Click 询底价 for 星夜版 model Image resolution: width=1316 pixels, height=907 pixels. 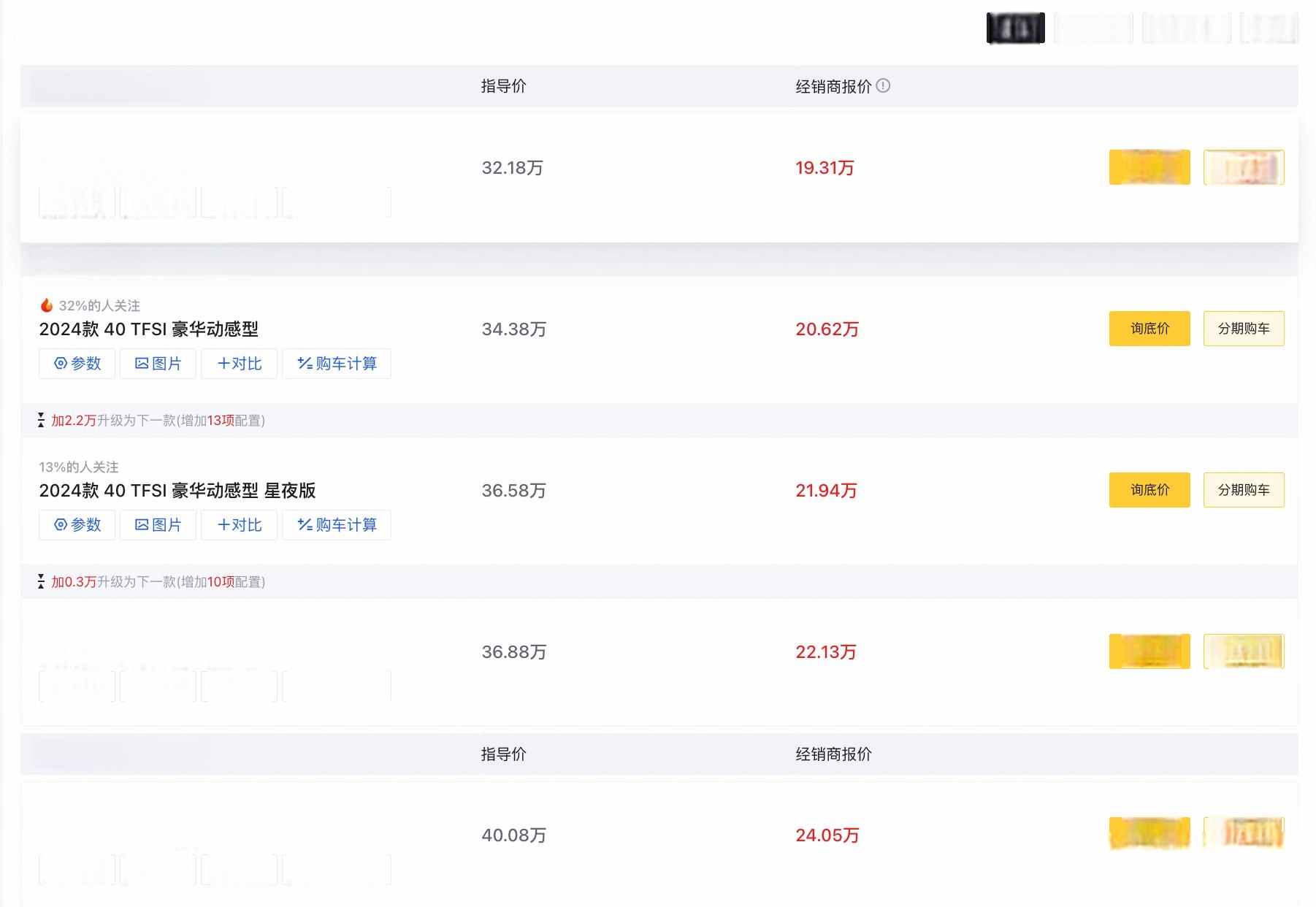point(1149,490)
